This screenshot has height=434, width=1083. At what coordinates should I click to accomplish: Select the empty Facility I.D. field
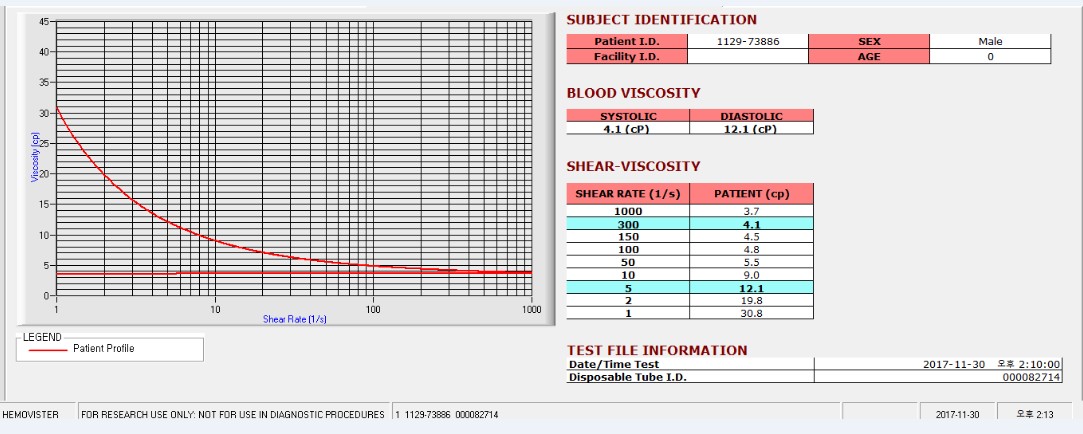point(748,57)
